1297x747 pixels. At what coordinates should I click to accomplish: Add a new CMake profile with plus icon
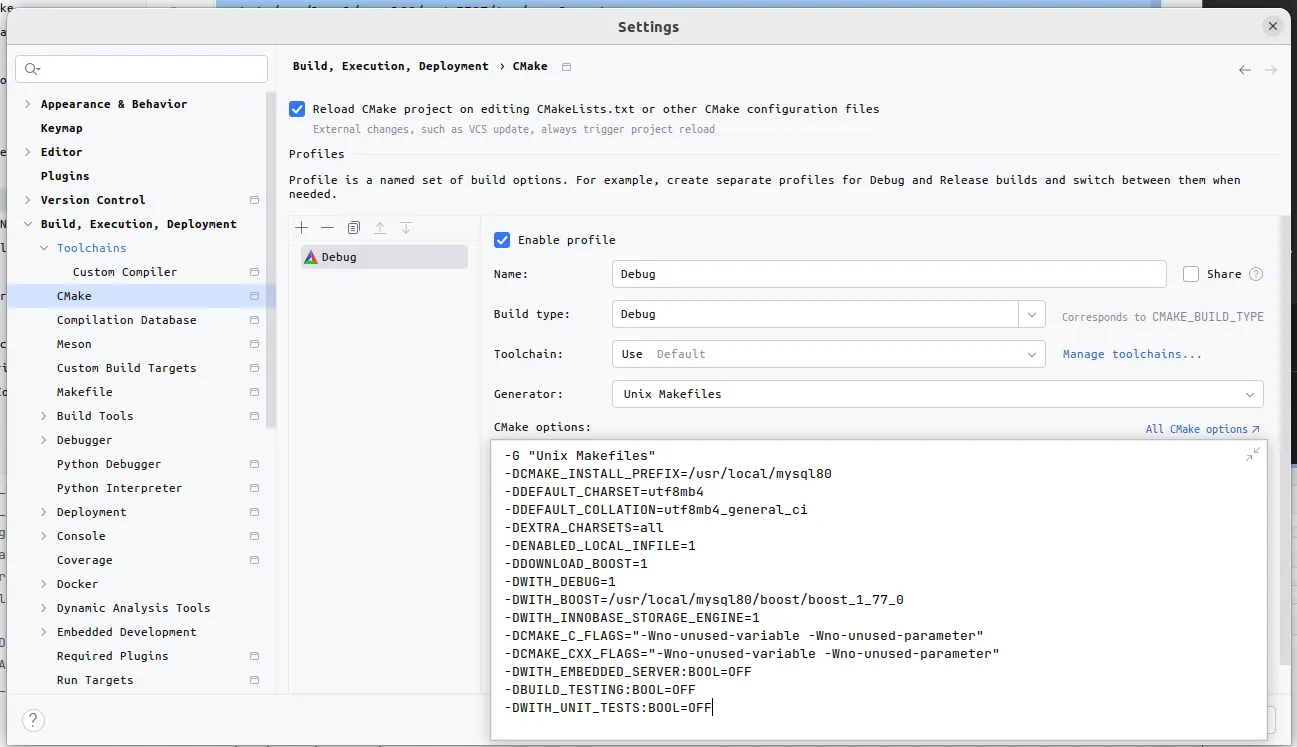(x=302, y=228)
